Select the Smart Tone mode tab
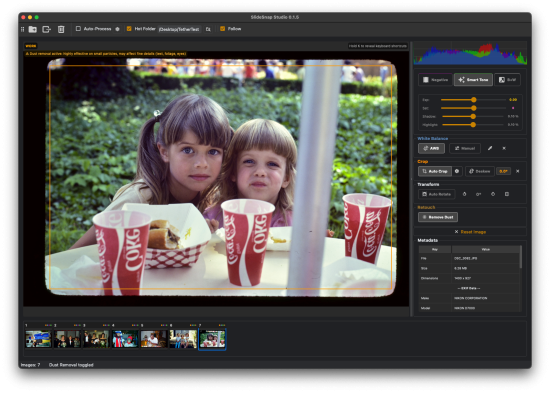The width and height of the screenshot is (550, 393). point(473,80)
